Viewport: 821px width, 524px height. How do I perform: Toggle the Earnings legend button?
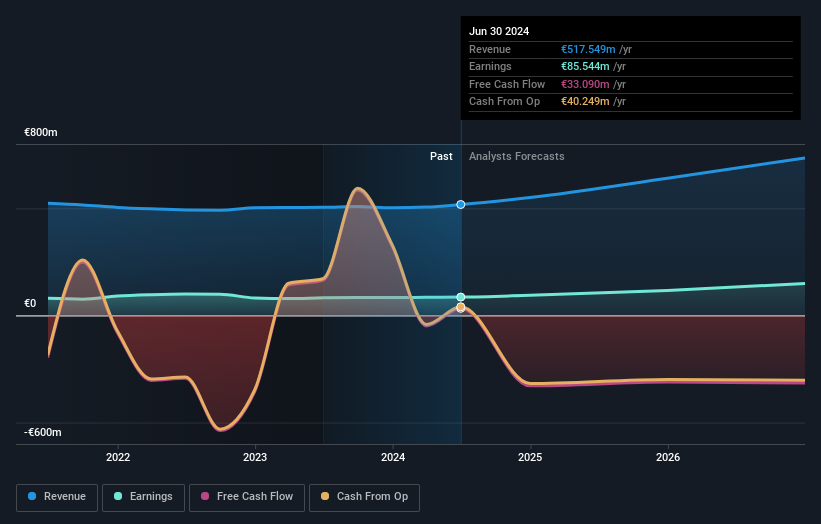[143, 497]
